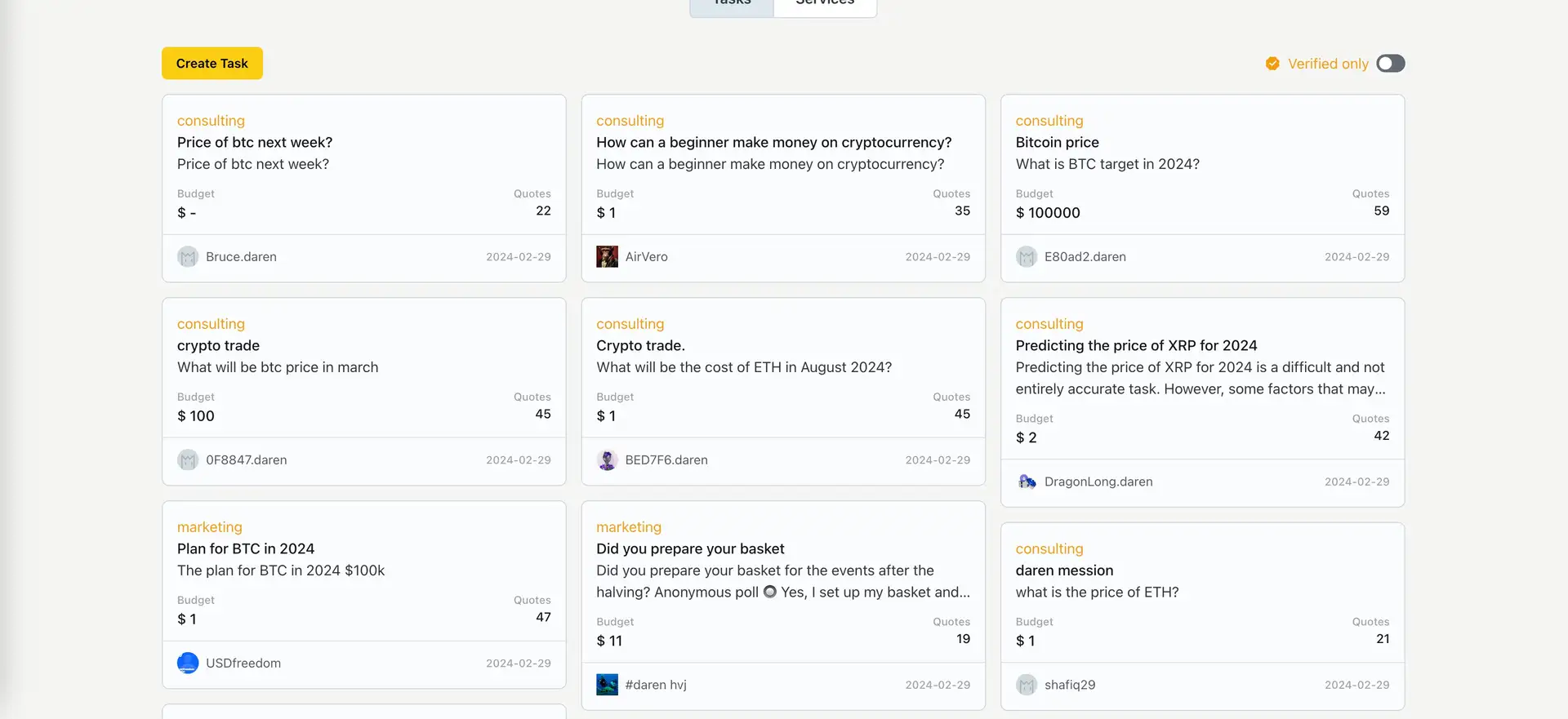1568x719 pixels.
Task: Click USDfreedom's blue avatar
Action: tap(188, 664)
